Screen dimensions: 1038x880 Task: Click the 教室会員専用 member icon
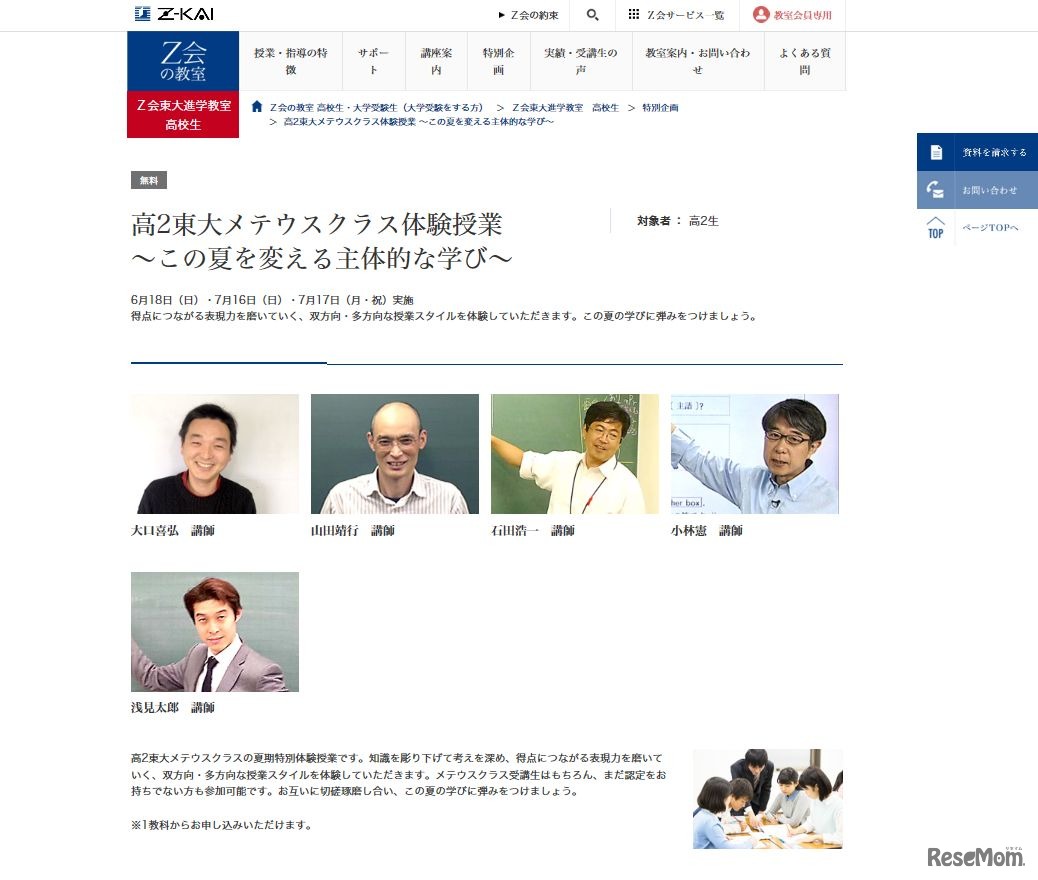tap(760, 15)
